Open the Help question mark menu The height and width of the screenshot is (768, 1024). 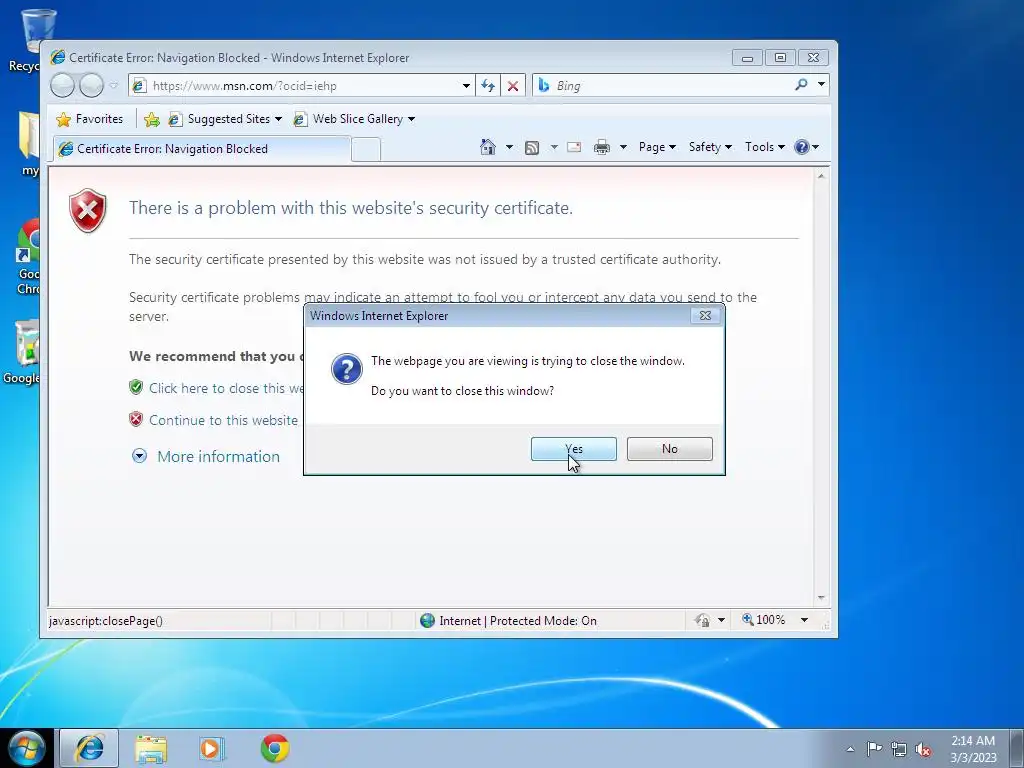pyautogui.click(x=806, y=147)
